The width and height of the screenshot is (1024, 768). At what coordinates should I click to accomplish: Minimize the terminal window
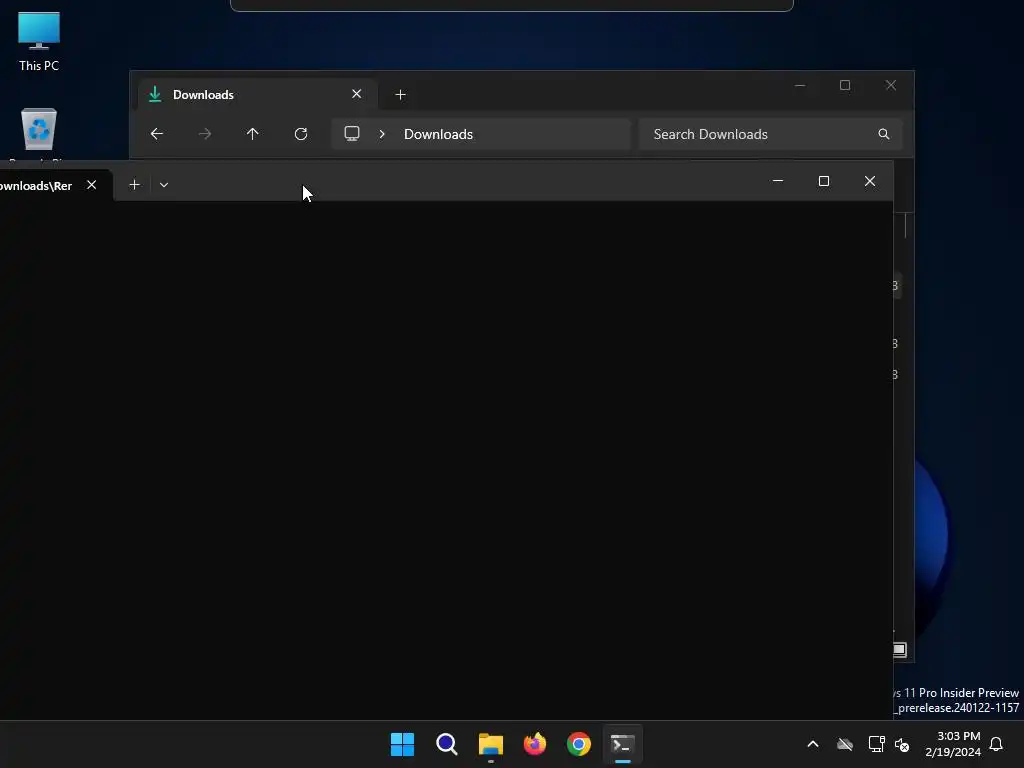click(x=778, y=181)
